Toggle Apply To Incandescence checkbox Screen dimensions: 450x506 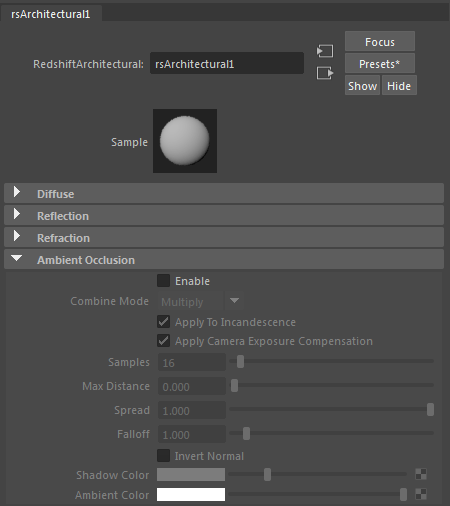point(163,322)
